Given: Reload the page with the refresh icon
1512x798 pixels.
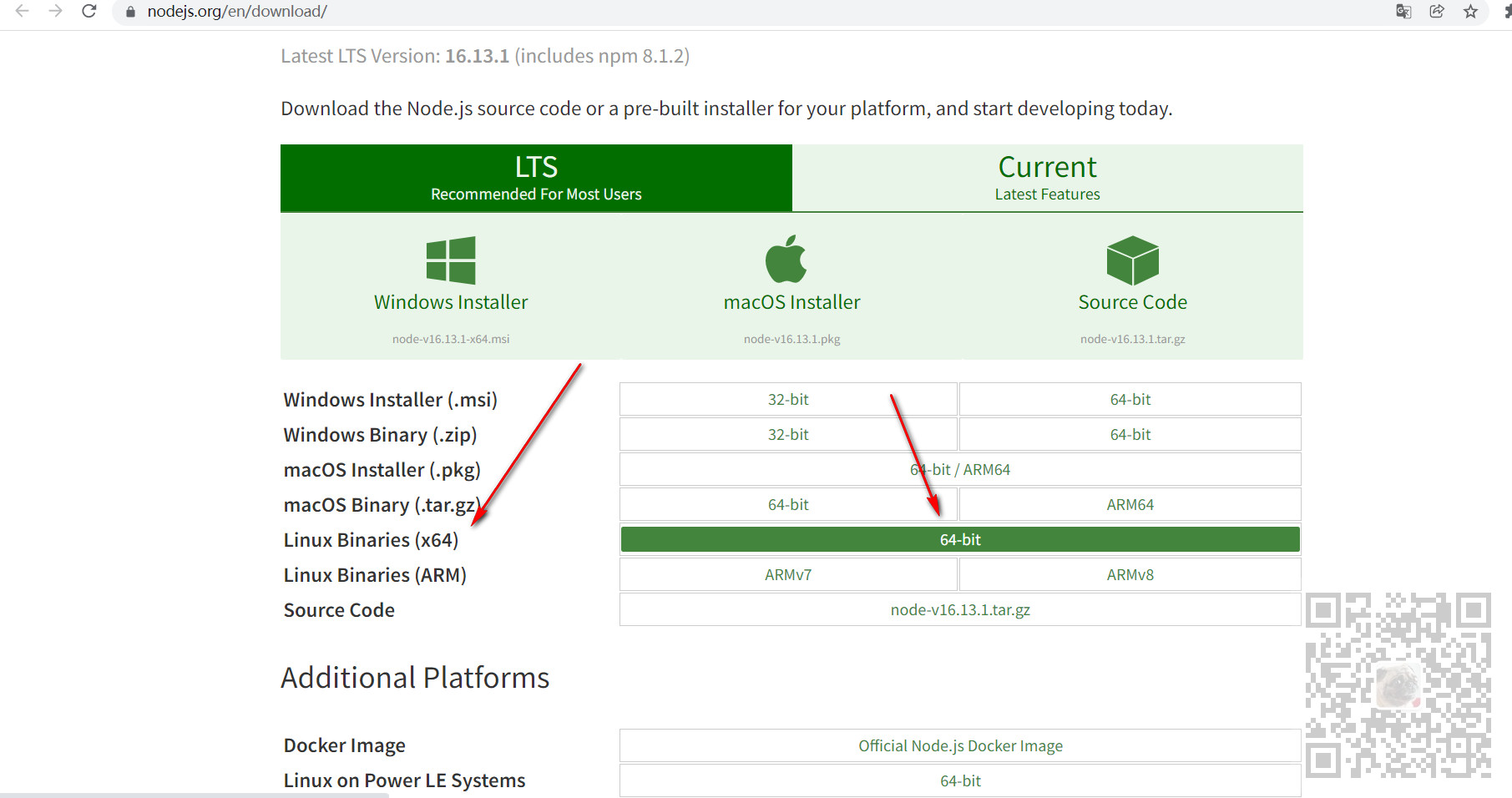Looking at the screenshot, I should click(x=89, y=11).
